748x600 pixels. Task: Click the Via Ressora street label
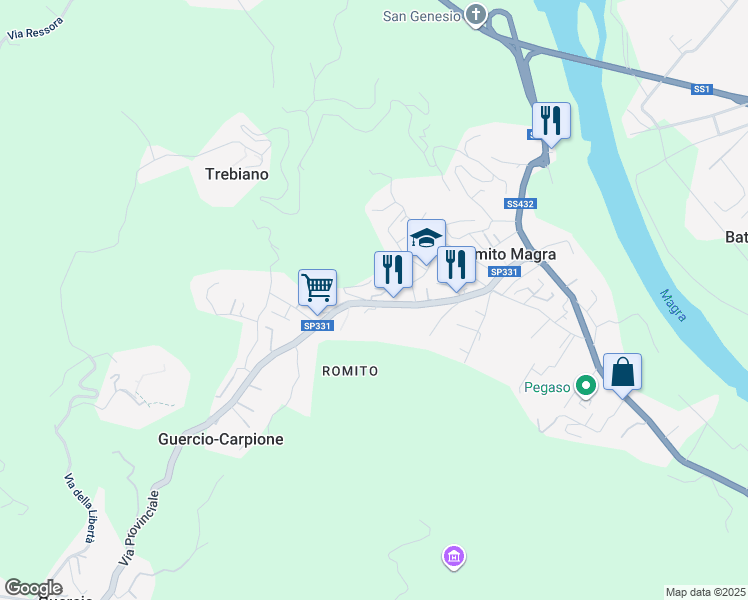point(35,29)
